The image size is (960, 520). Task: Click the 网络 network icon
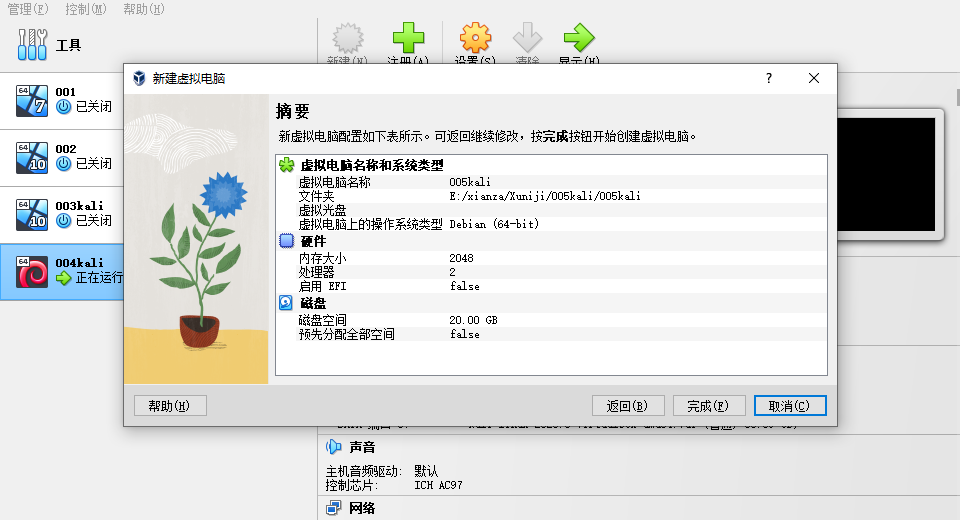pyautogui.click(x=334, y=508)
